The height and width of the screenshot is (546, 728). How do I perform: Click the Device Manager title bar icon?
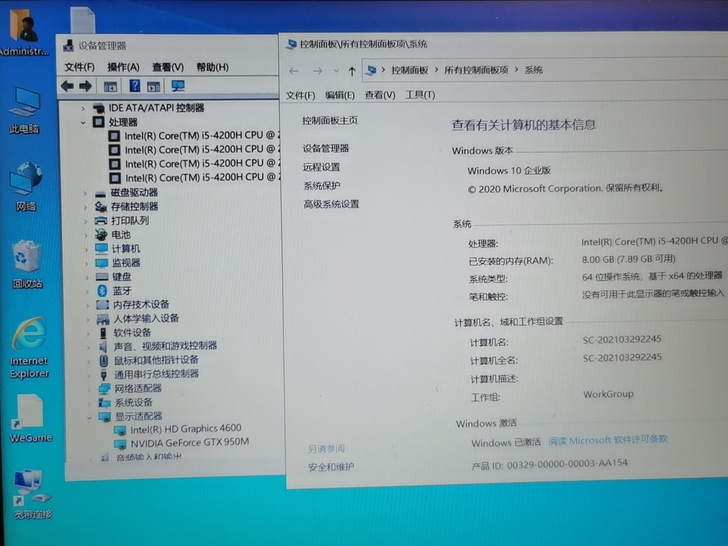pyautogui.click(x=69, y=46)
